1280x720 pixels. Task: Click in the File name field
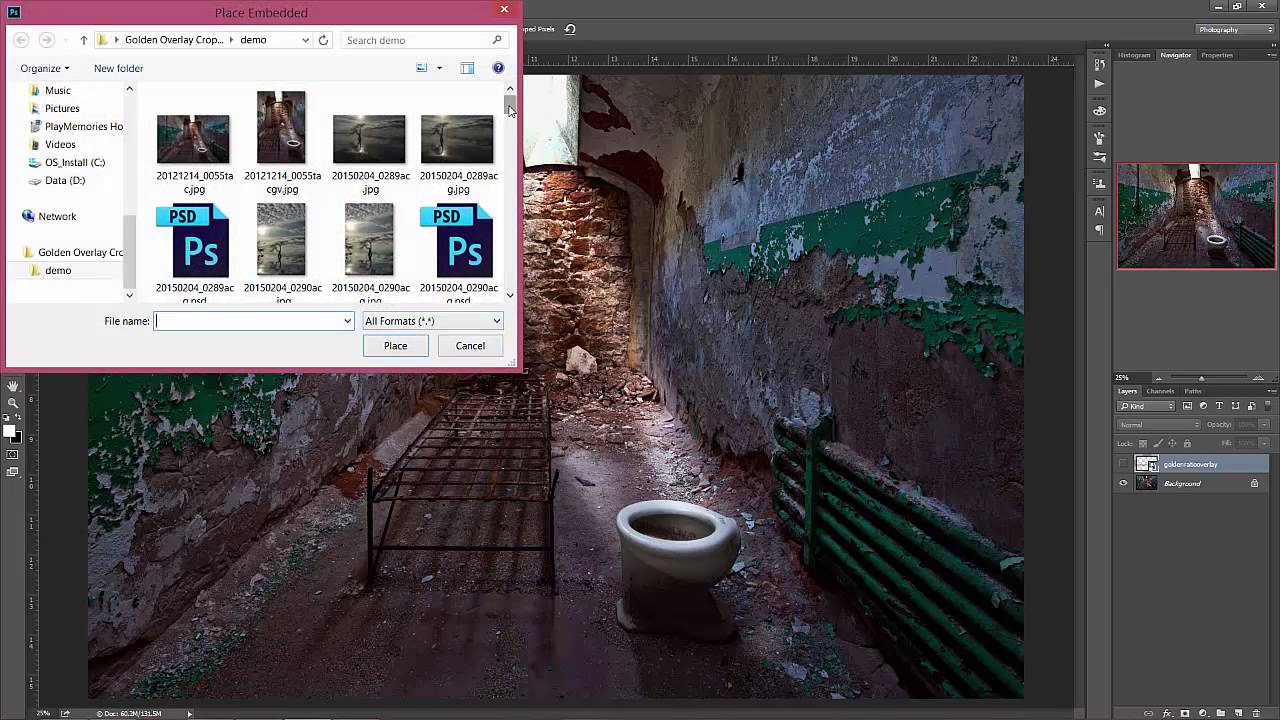(x=247, y=321)
